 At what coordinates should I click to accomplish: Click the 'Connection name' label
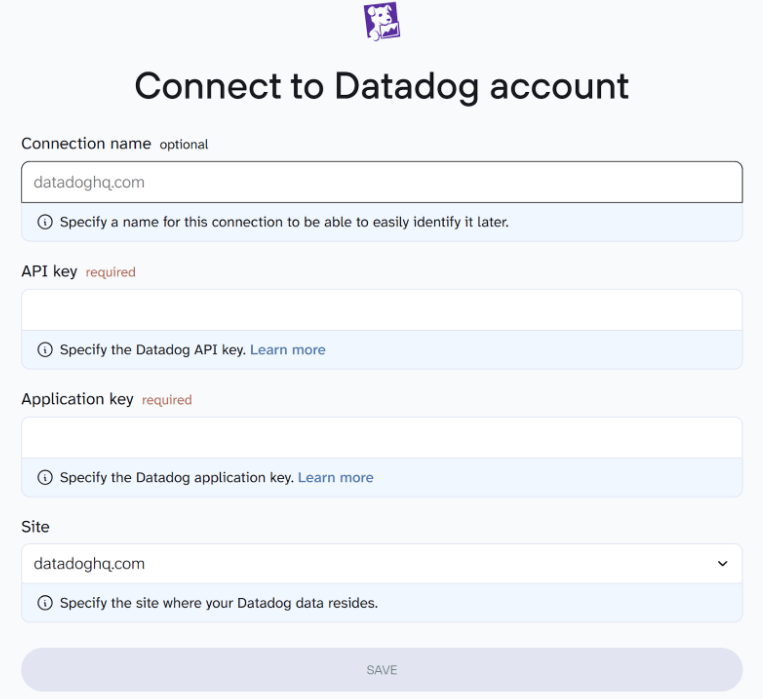(86, 144)
